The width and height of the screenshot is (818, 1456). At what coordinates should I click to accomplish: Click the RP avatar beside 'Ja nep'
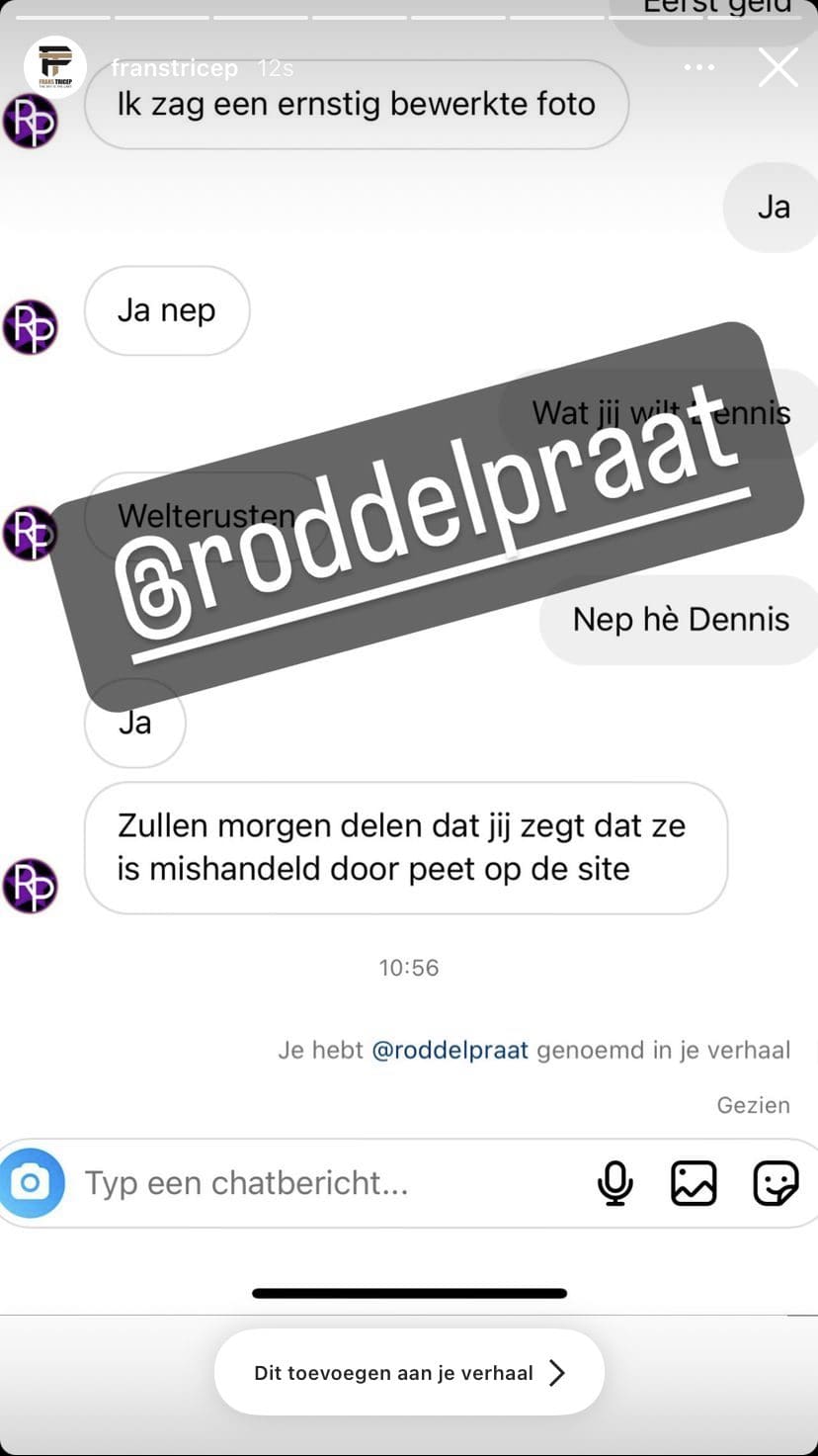tap(30, 327)
